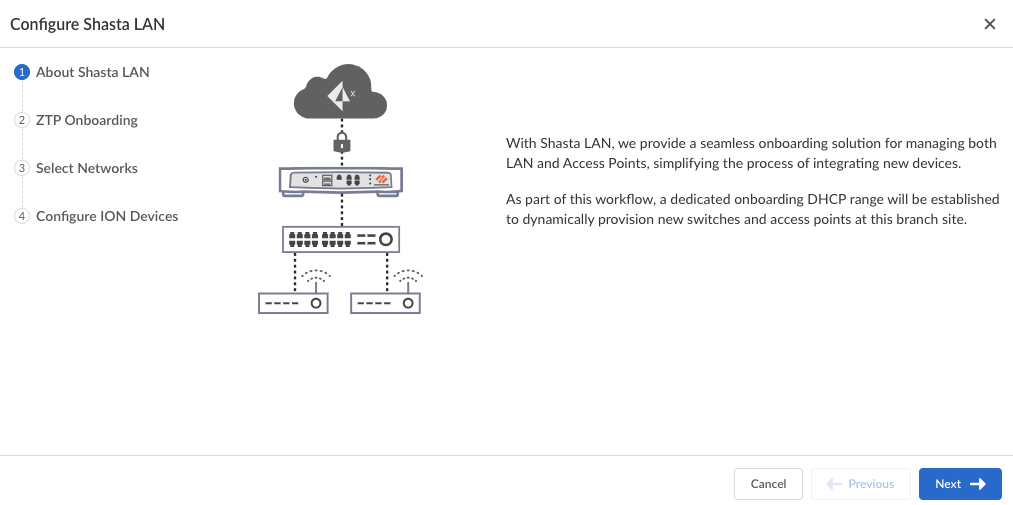Cancel the Shasta LAN configuration
The image size is (1013, 505).
pyautogui.click(x=768, y=484)
